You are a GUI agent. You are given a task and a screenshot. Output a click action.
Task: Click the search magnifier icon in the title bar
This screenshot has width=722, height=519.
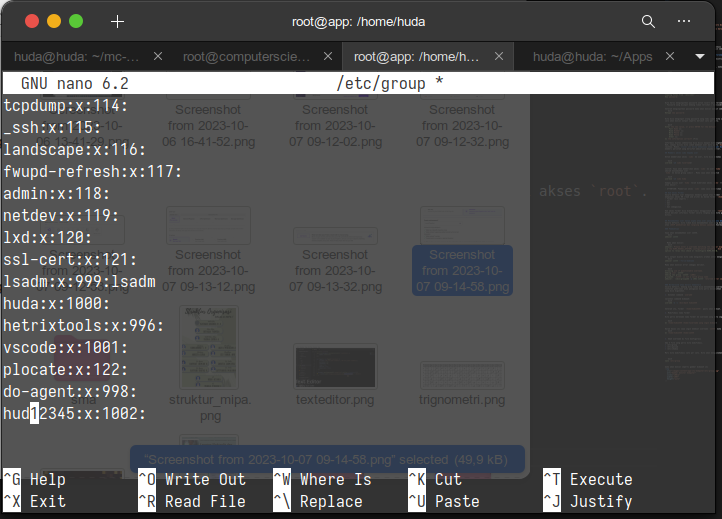click(648, 21)
